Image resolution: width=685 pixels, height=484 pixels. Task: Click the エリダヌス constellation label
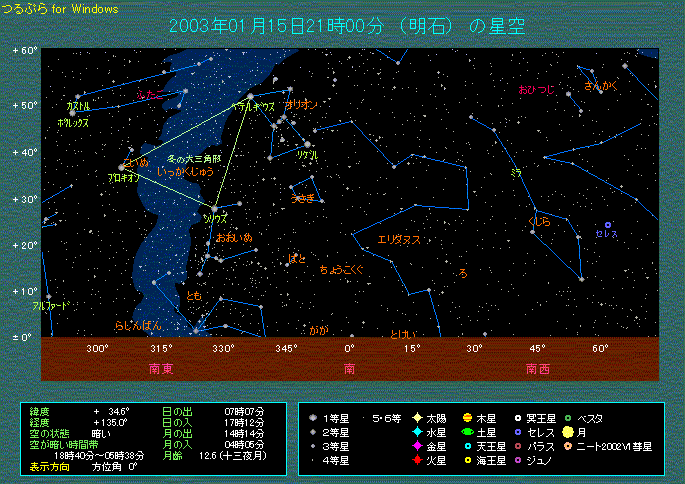399,240
